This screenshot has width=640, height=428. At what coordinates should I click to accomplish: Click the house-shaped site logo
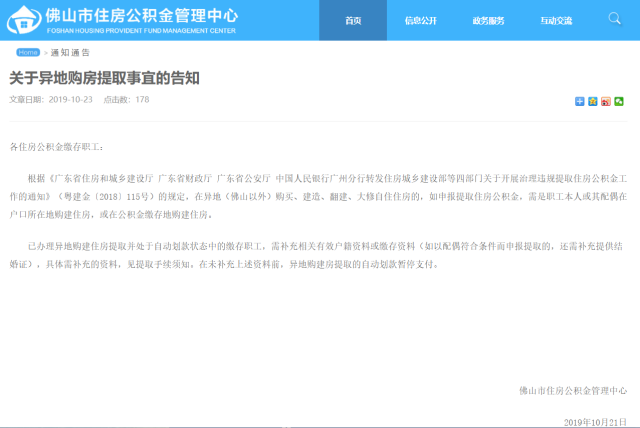24,20
